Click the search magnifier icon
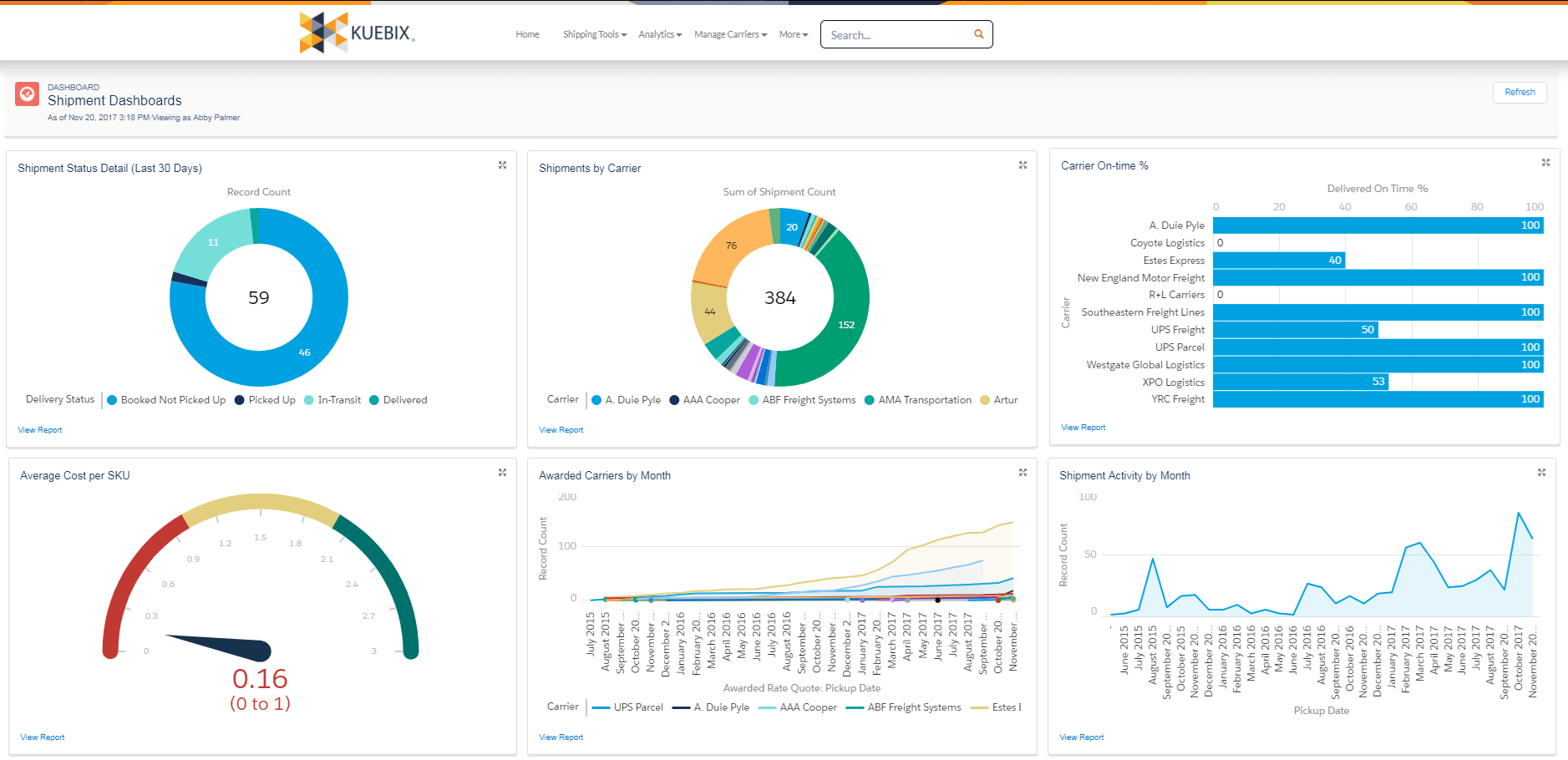The width and height of the screenshot is (1568, 760). [978, 34]
